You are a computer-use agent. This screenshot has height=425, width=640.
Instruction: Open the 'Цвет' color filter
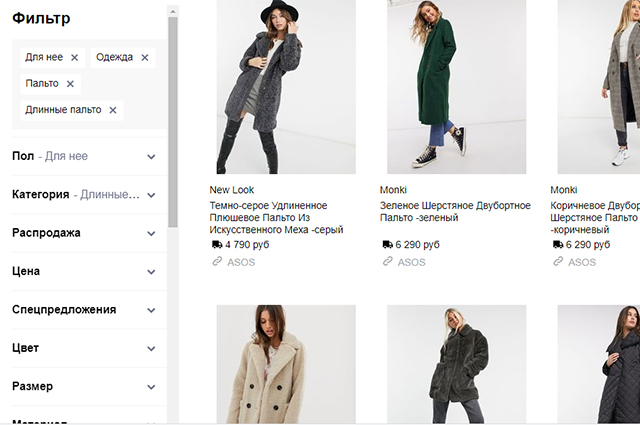point(151,348)
